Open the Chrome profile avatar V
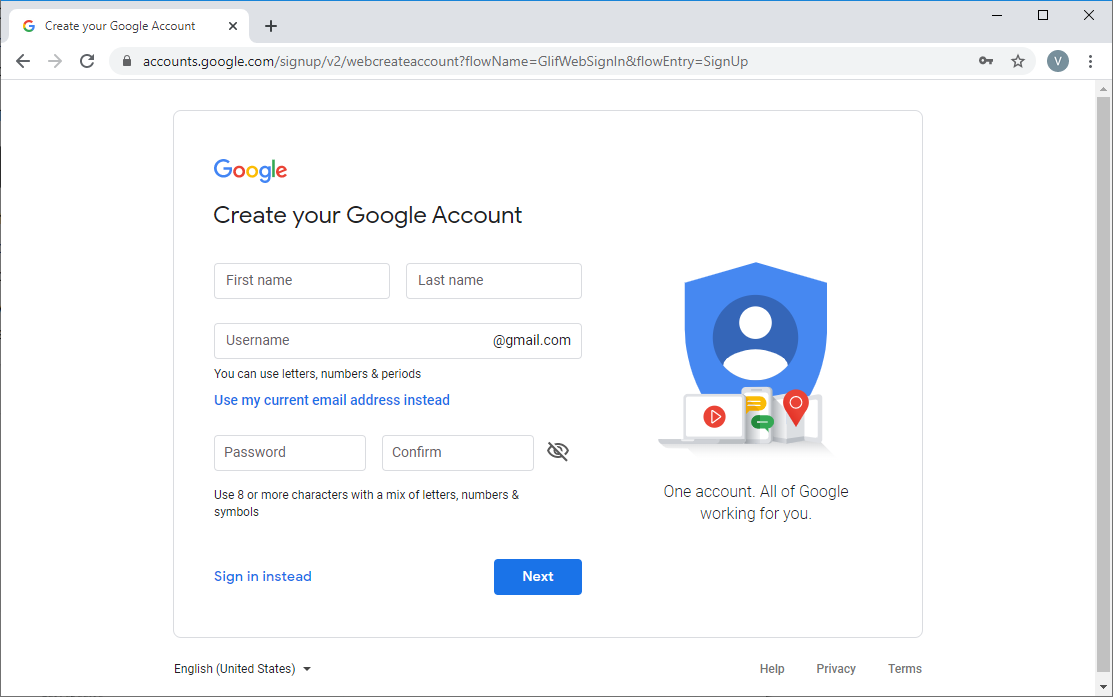The image size is (1113, 697). [1058, 61]
